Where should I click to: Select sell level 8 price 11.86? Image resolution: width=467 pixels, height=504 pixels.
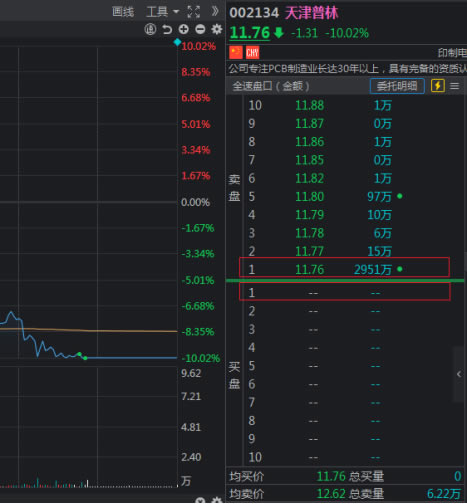[x=310, y=142]
